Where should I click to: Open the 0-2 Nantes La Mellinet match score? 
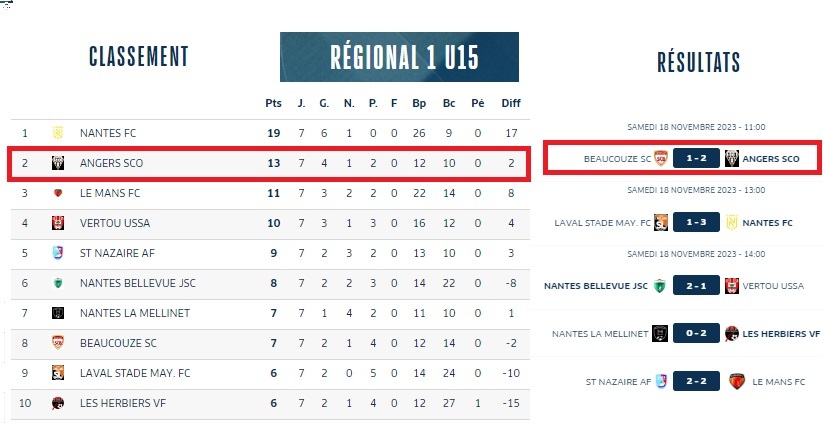coord(696,333)
